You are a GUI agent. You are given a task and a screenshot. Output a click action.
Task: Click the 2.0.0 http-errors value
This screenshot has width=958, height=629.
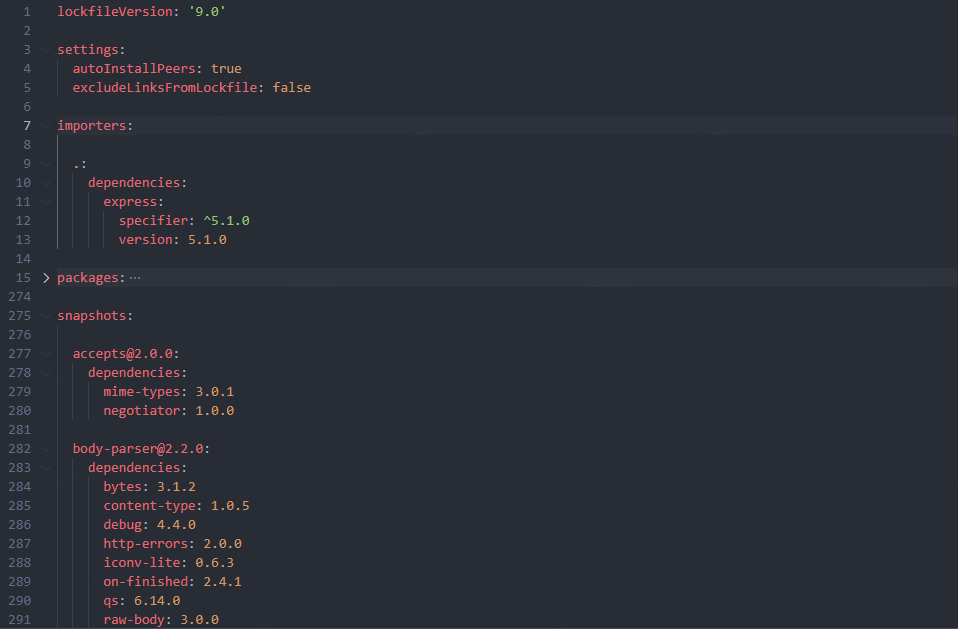[x=222, y=544]
